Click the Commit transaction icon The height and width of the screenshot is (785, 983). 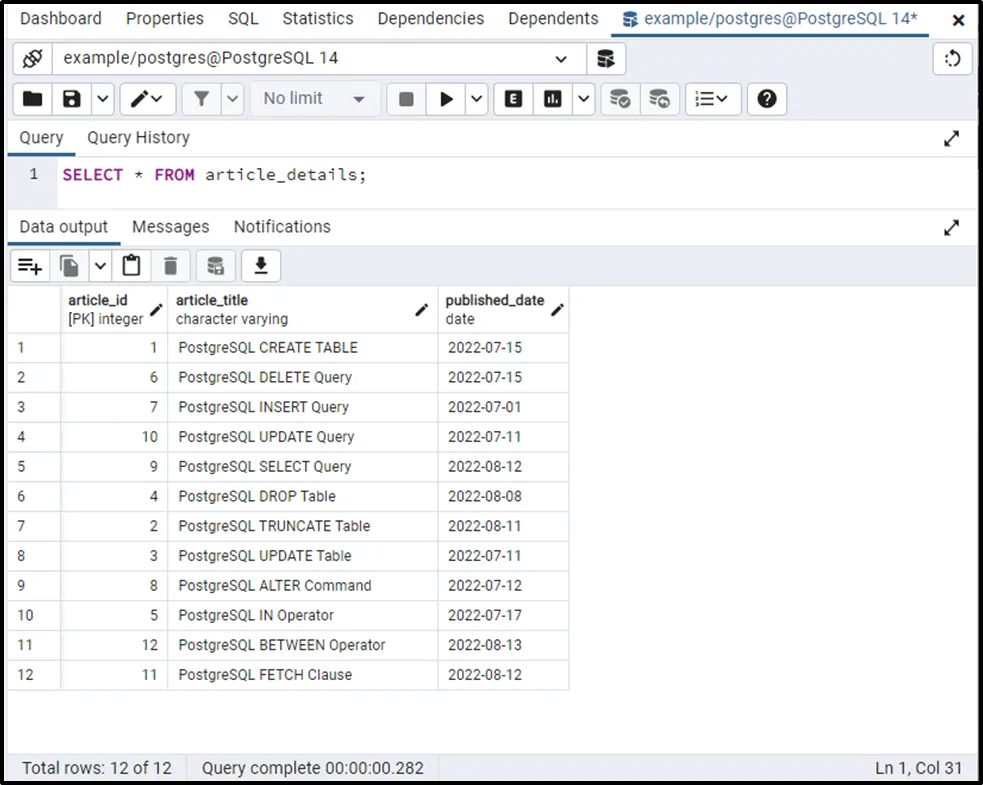[x=620, y=99]
